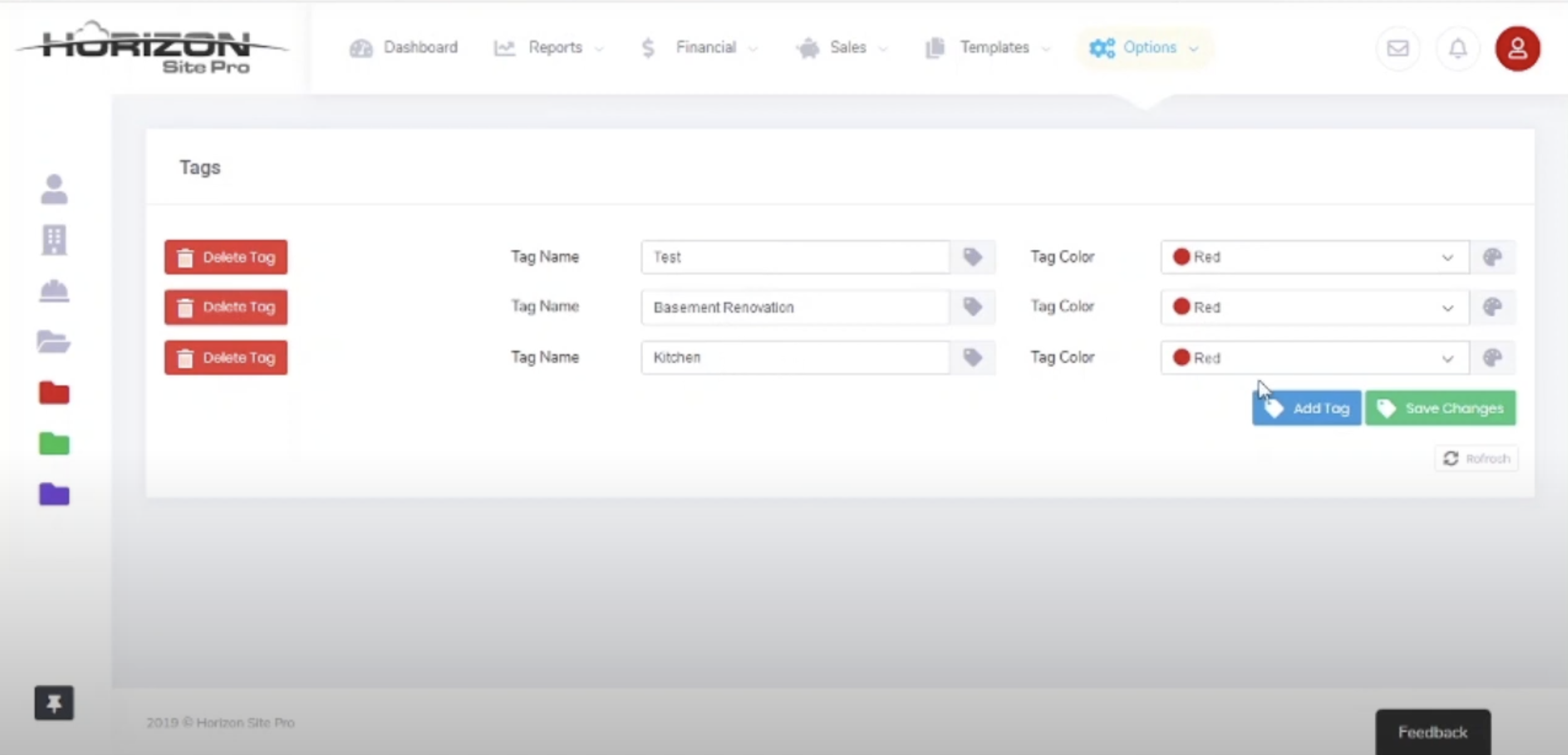Image resolution: width=1568 pixels, height=755 pixels.
Task: Open the green folder sidebar icon
Action: coord(54,444)
